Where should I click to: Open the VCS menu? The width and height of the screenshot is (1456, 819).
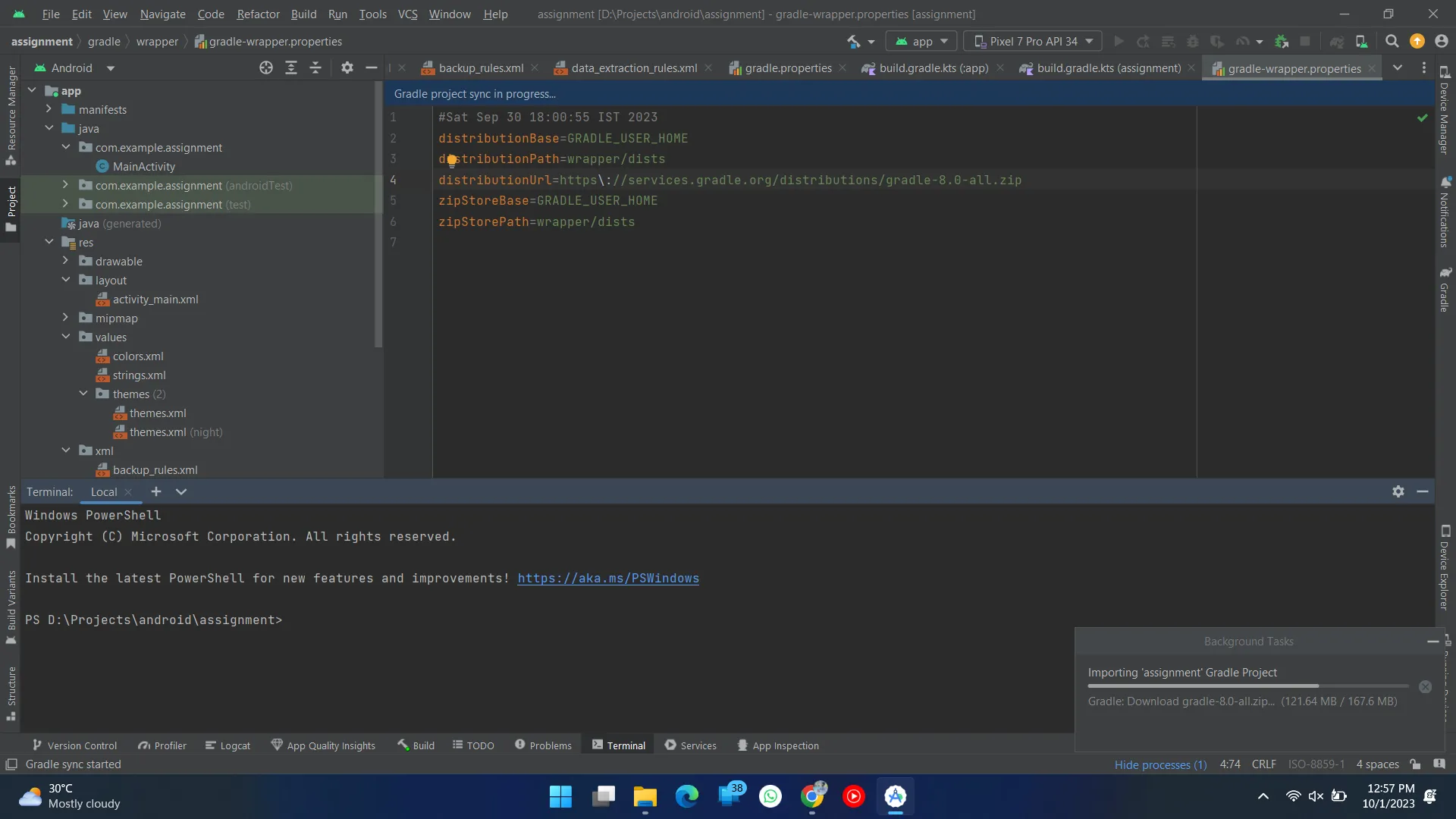point(407,14)
